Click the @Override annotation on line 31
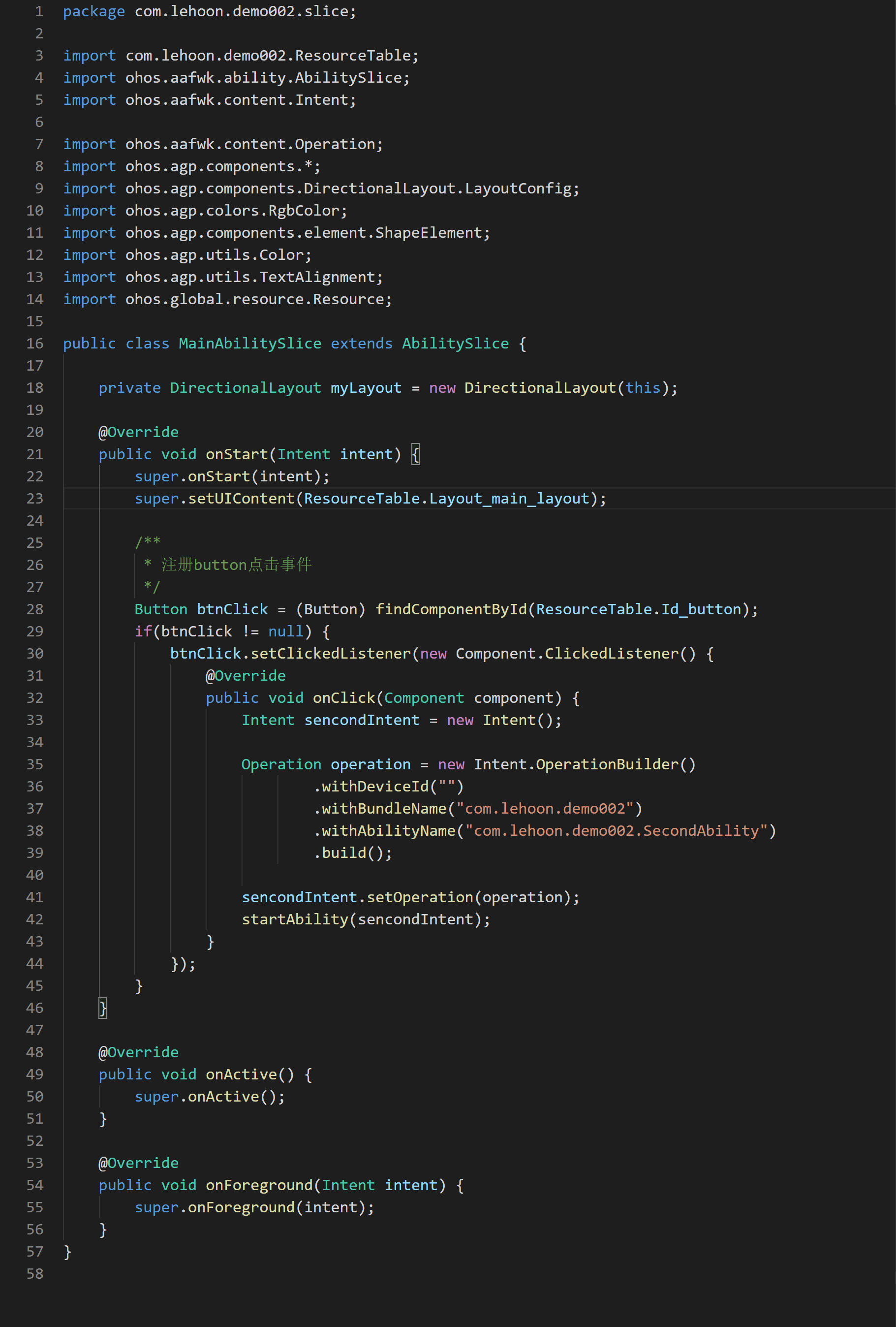The width and height of the screenshot is (896, 1327). coord(246,676)
